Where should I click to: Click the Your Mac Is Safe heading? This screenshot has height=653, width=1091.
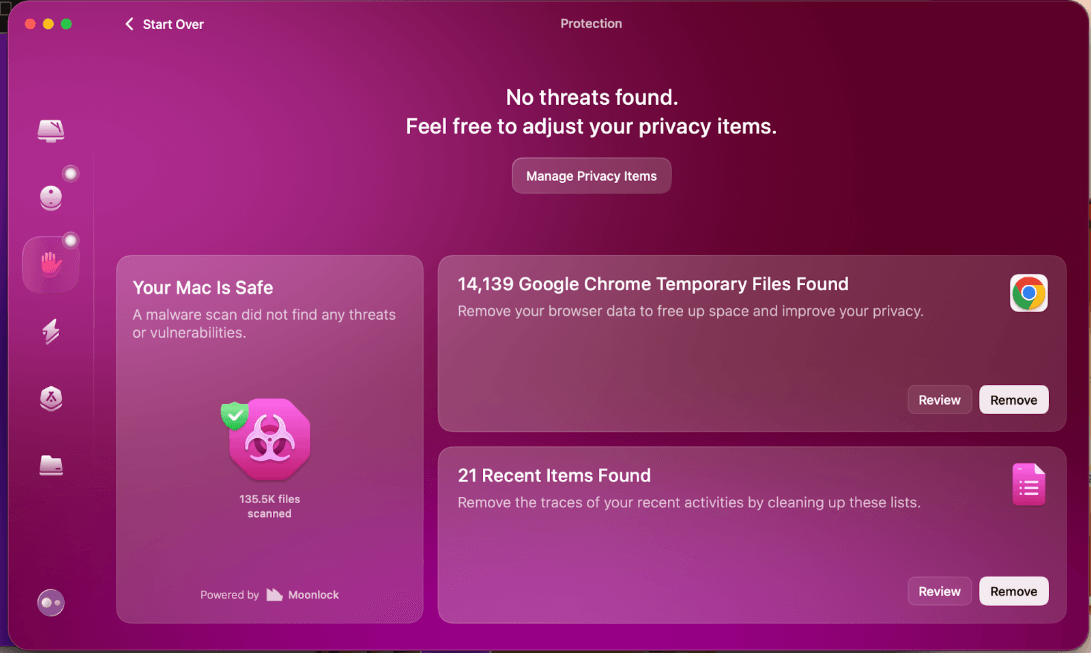pos(203,288)
